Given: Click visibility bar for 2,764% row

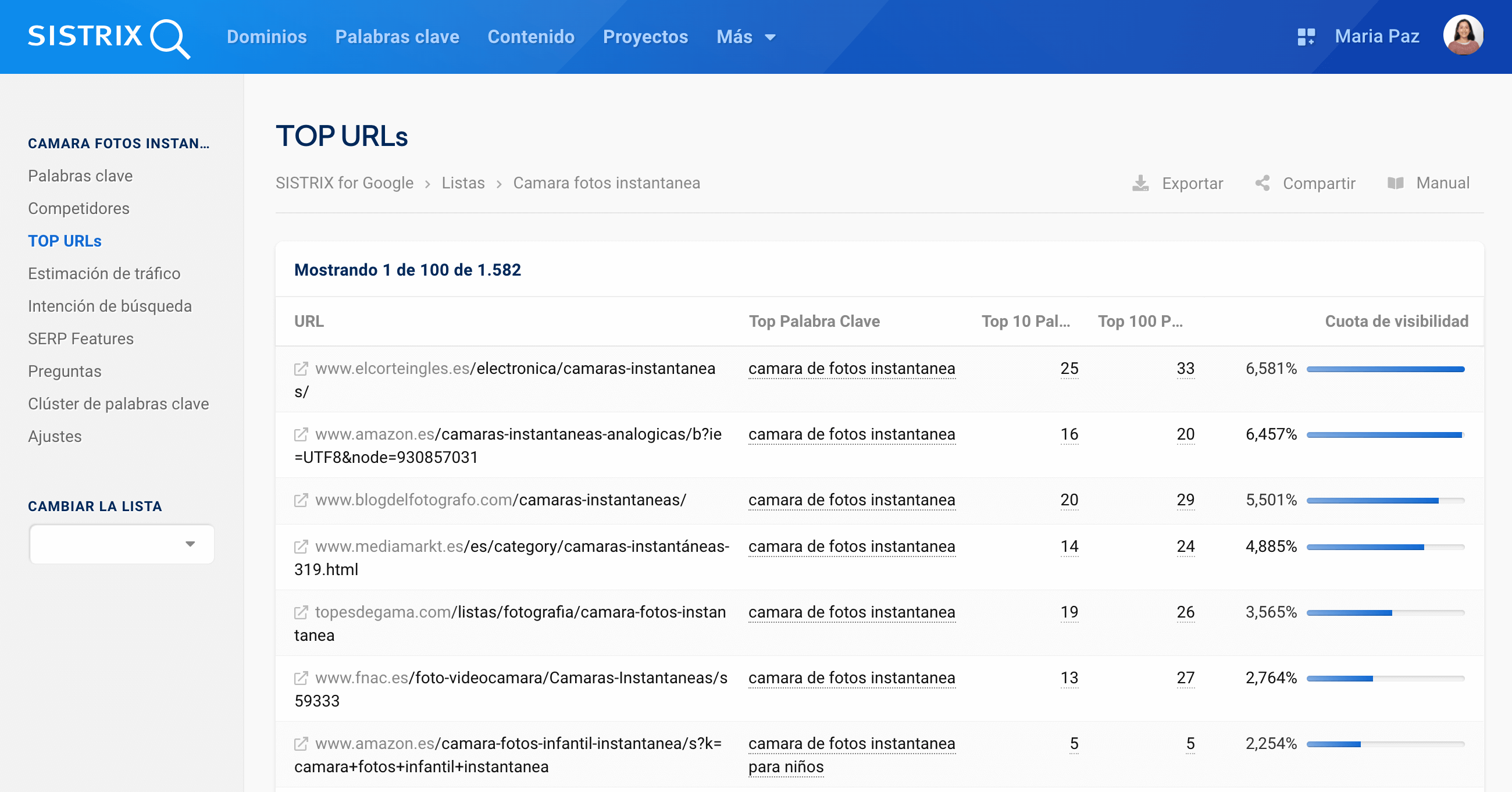Looking at the screenshot, I should [1385, 679].
